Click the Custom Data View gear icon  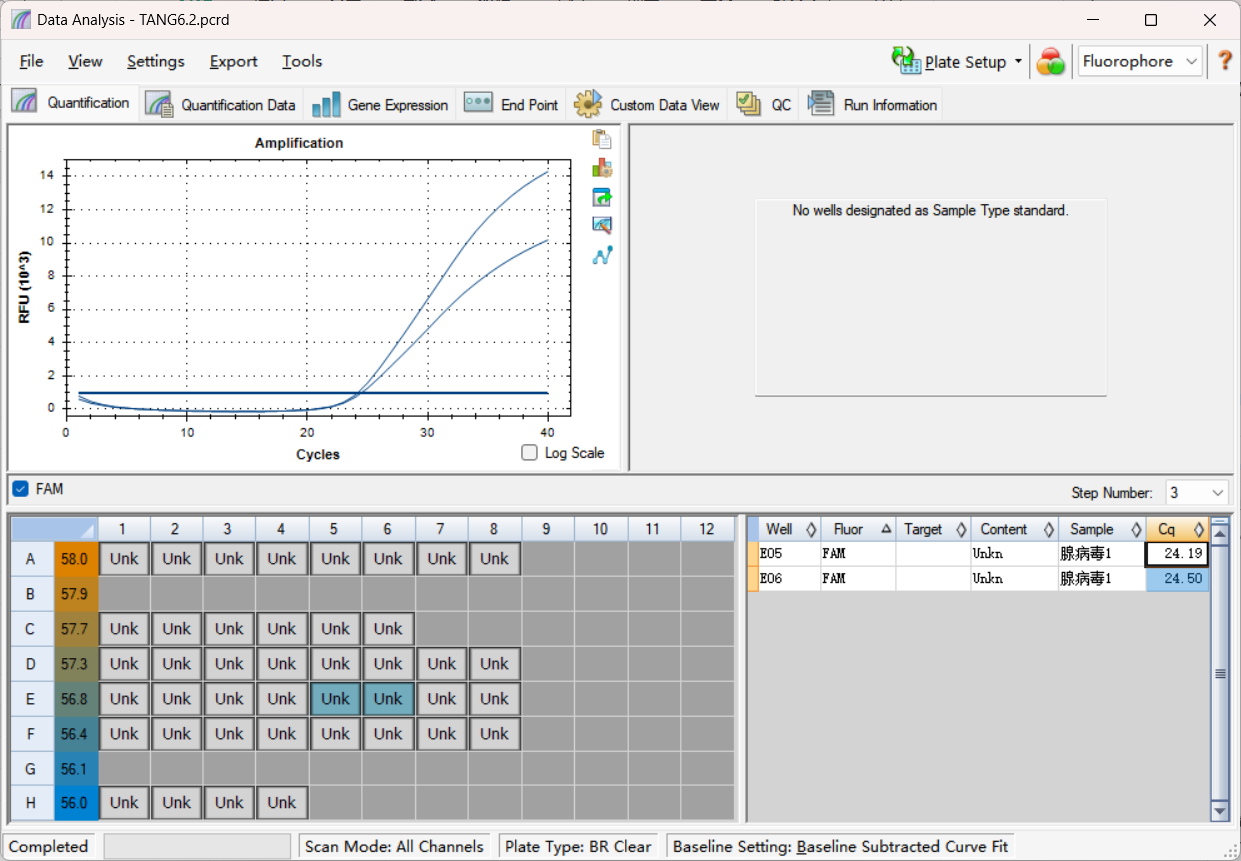(588, 103)
